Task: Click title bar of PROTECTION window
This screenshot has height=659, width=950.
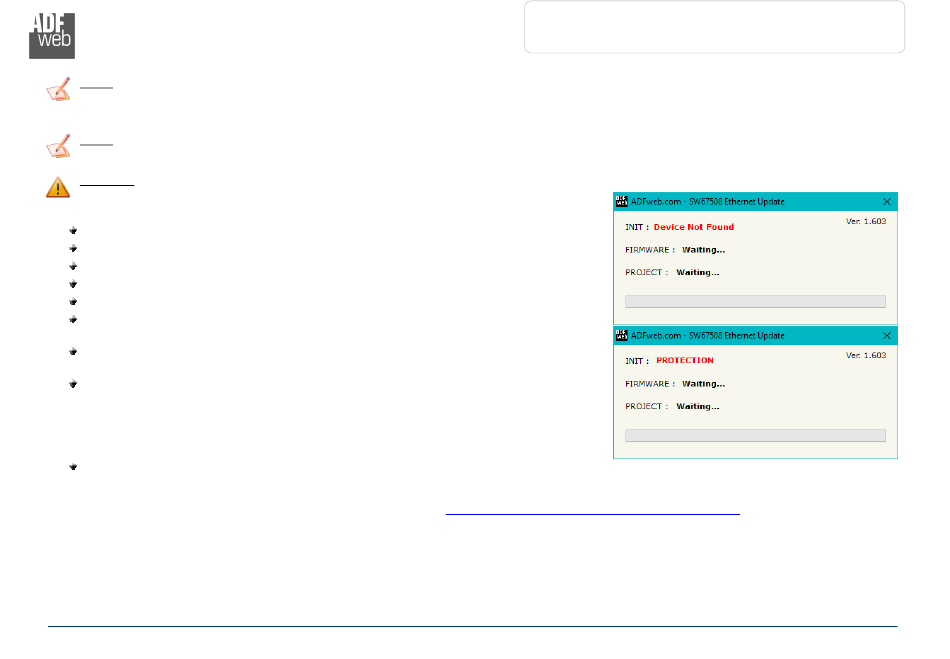Action: pyautogui.click(x=755, y=336)
